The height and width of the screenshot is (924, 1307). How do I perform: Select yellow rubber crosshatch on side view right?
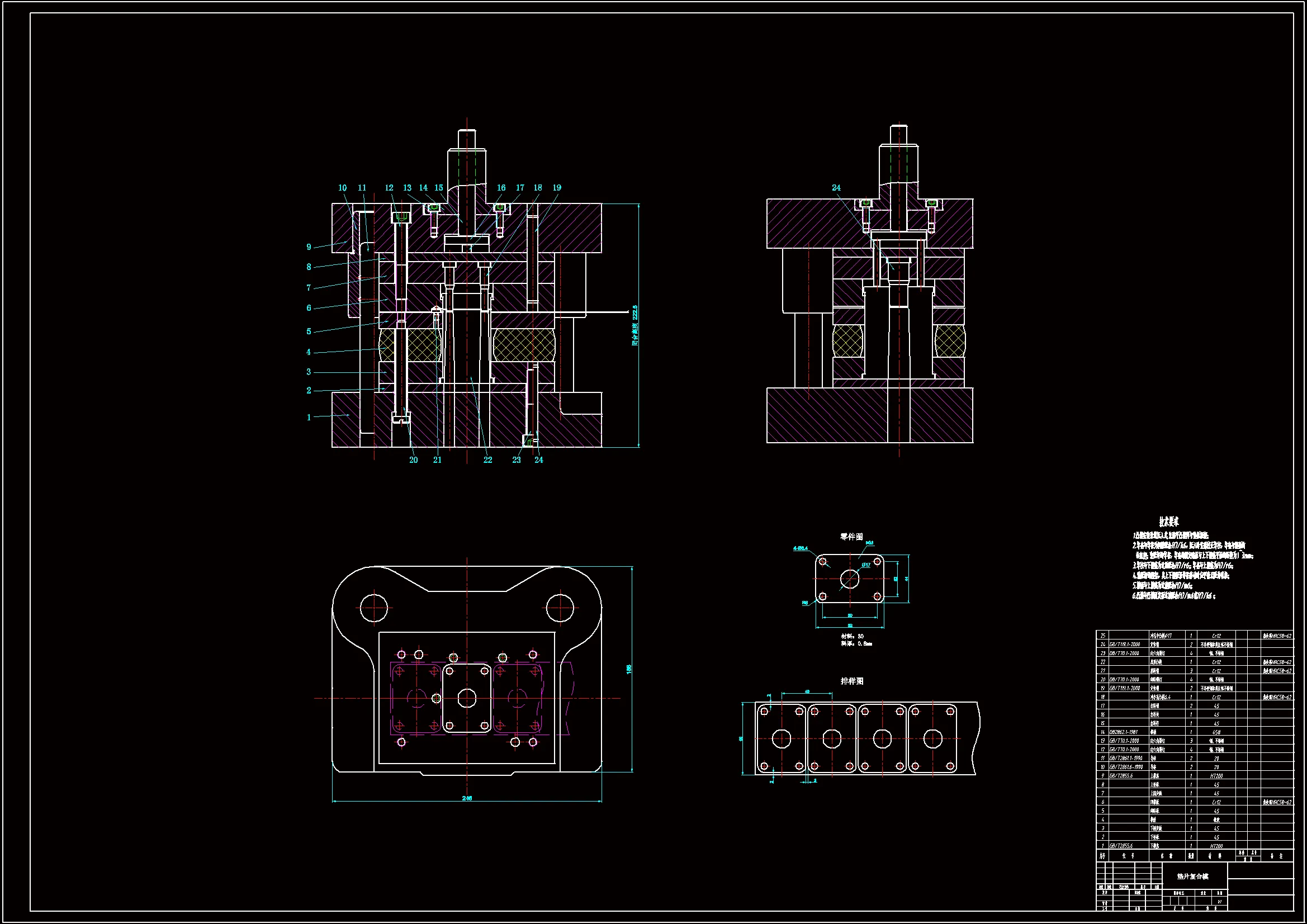tap(950, 341)
